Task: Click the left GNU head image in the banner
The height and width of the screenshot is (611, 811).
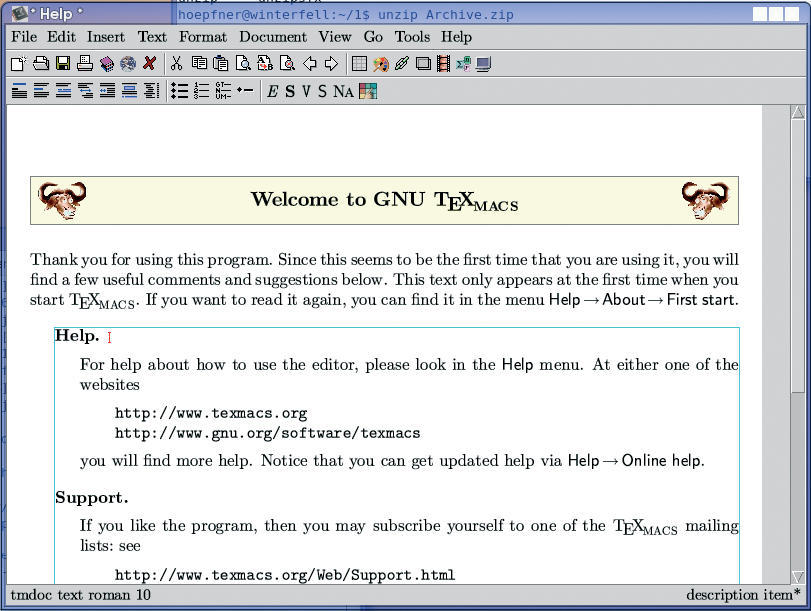Action: pos(62,200)
